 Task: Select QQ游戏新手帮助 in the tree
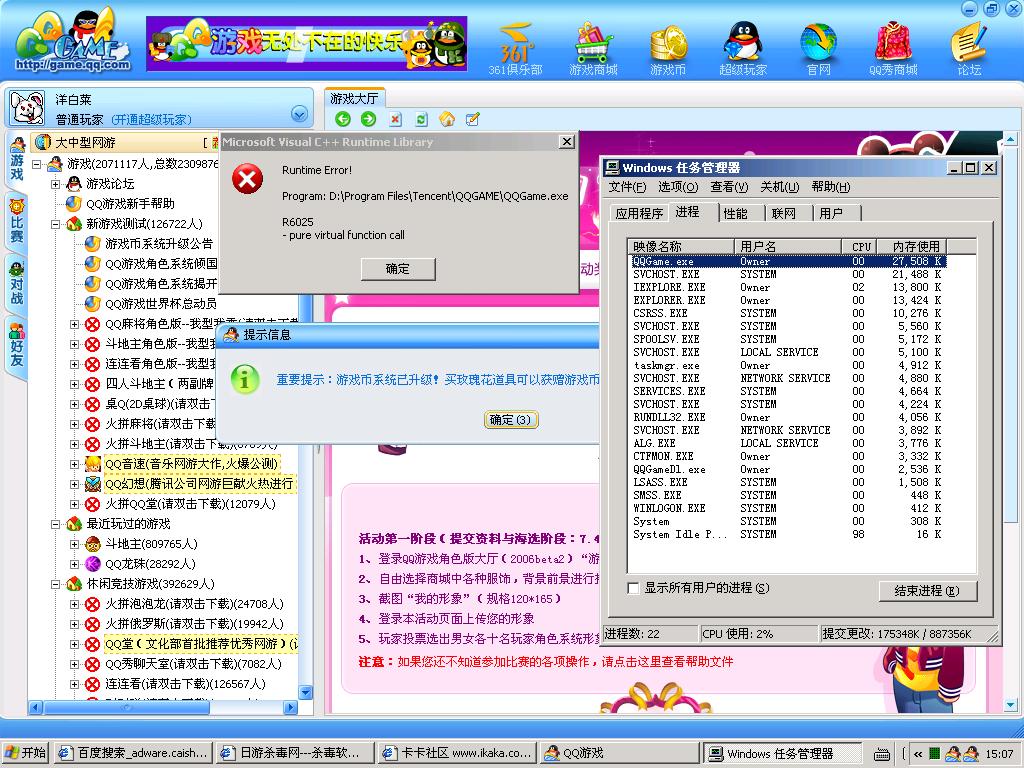(x=130, y=204)
